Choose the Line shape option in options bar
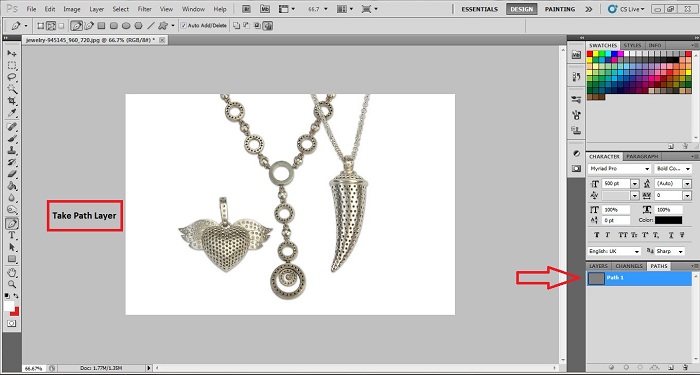The width and height of the screenshot is (700, 375). point(151,26)
